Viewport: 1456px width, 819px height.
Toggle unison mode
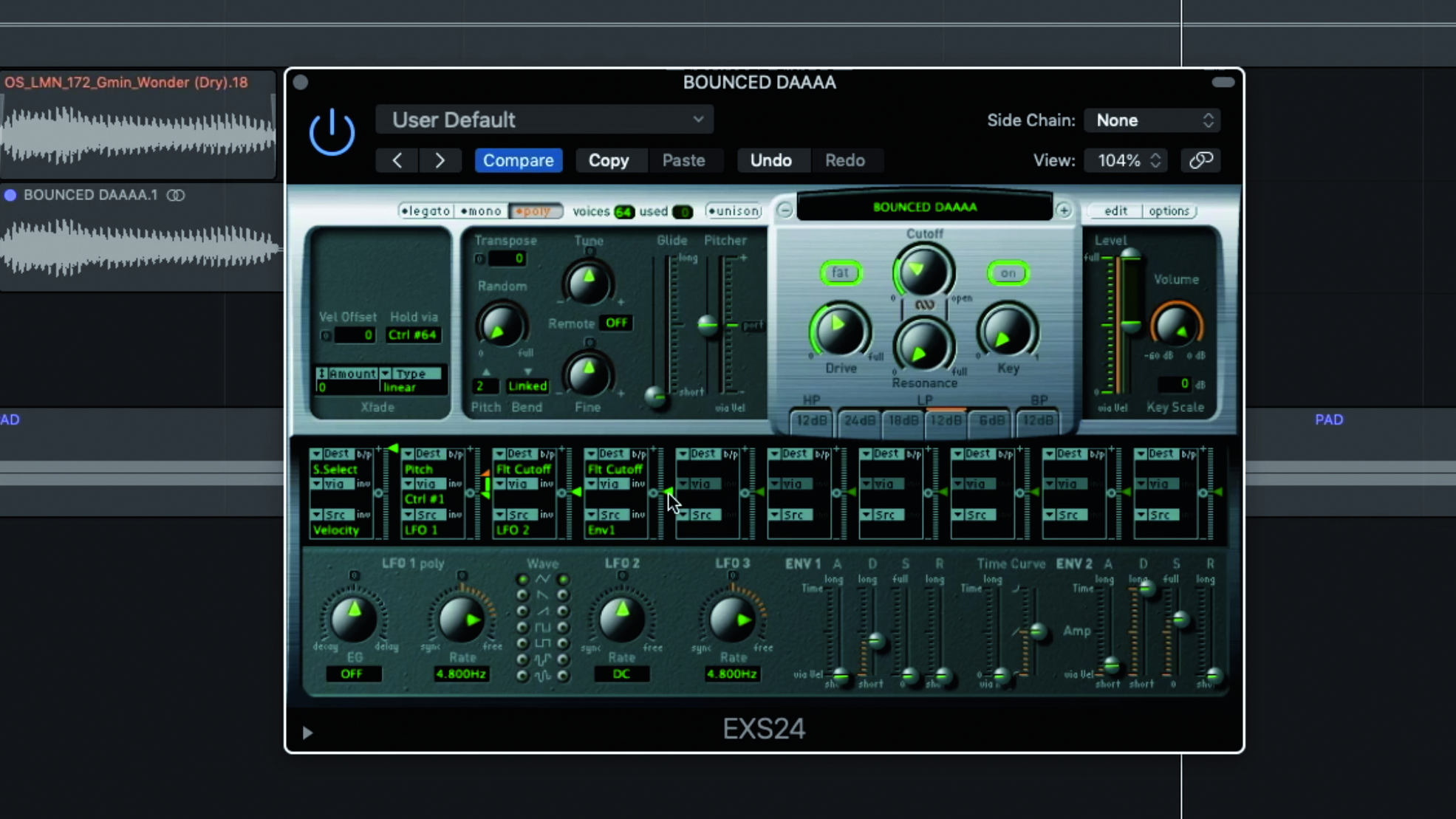[x=734, y=211]
